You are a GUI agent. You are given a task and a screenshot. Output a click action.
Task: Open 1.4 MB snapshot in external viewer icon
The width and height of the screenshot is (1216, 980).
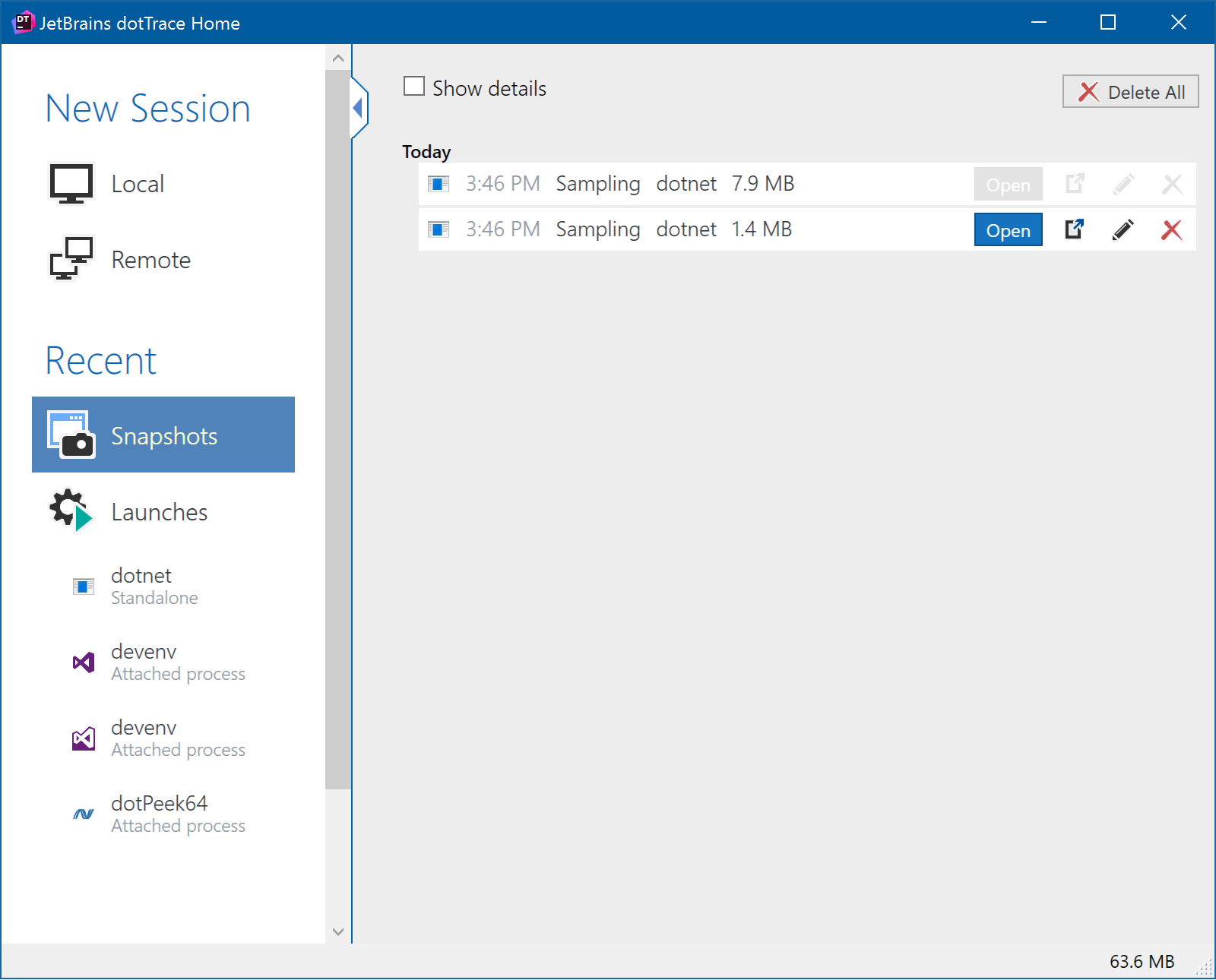pyautogui.click(x=1075, y=229)
